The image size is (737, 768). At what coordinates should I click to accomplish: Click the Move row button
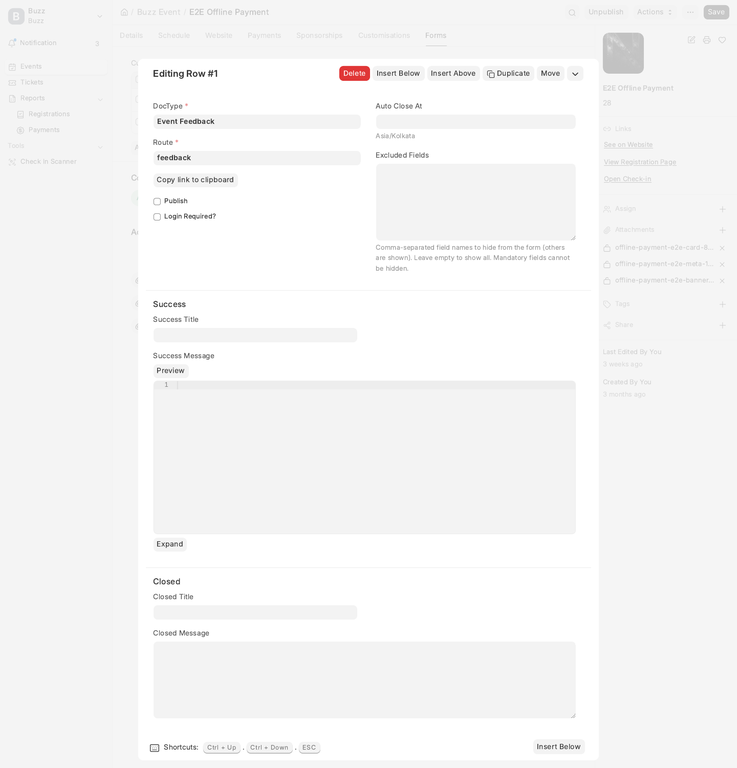click(x=550, y=73)
